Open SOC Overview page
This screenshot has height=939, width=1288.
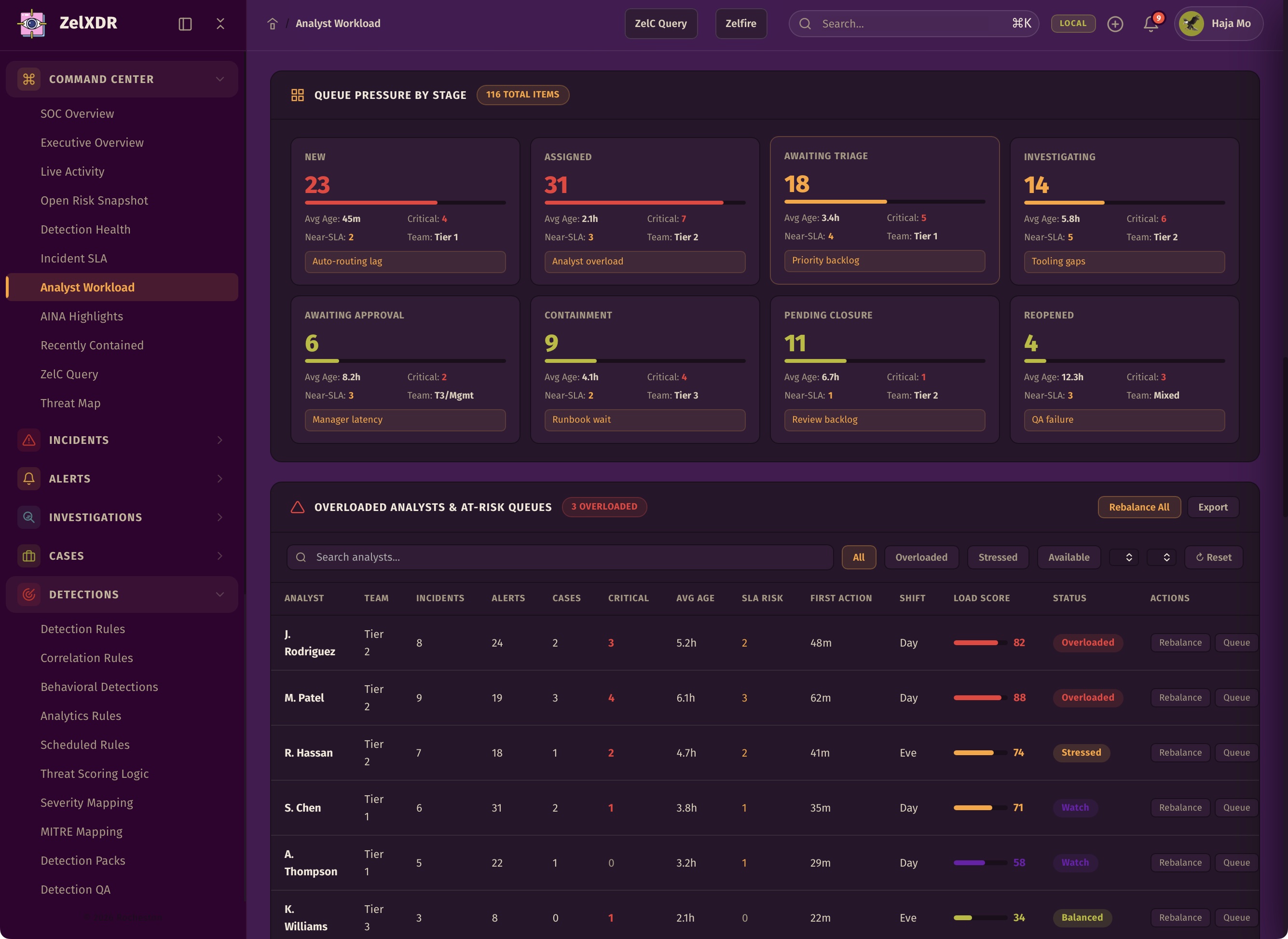[x=77, y=114]
